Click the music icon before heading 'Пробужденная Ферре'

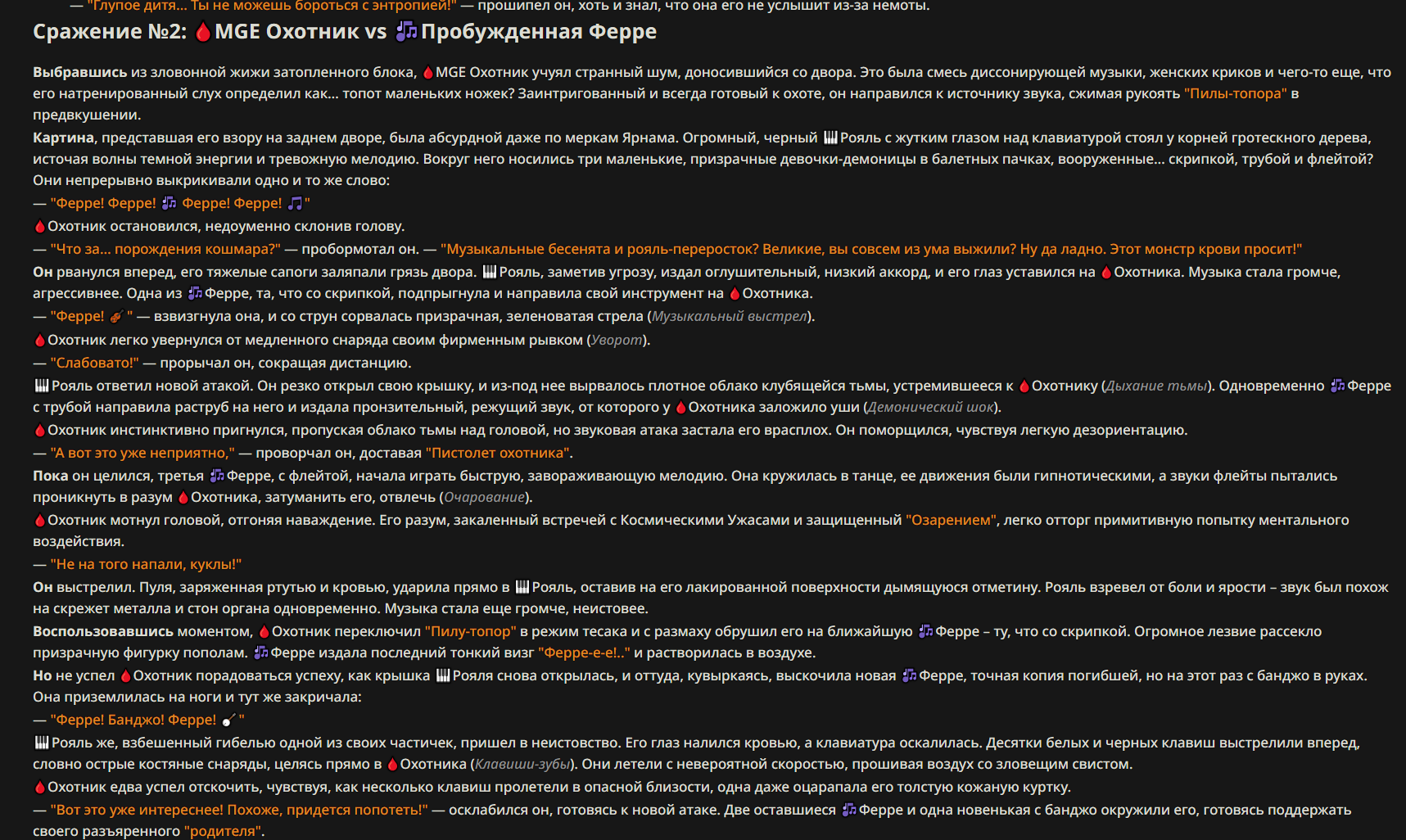(x=406, y=32)
